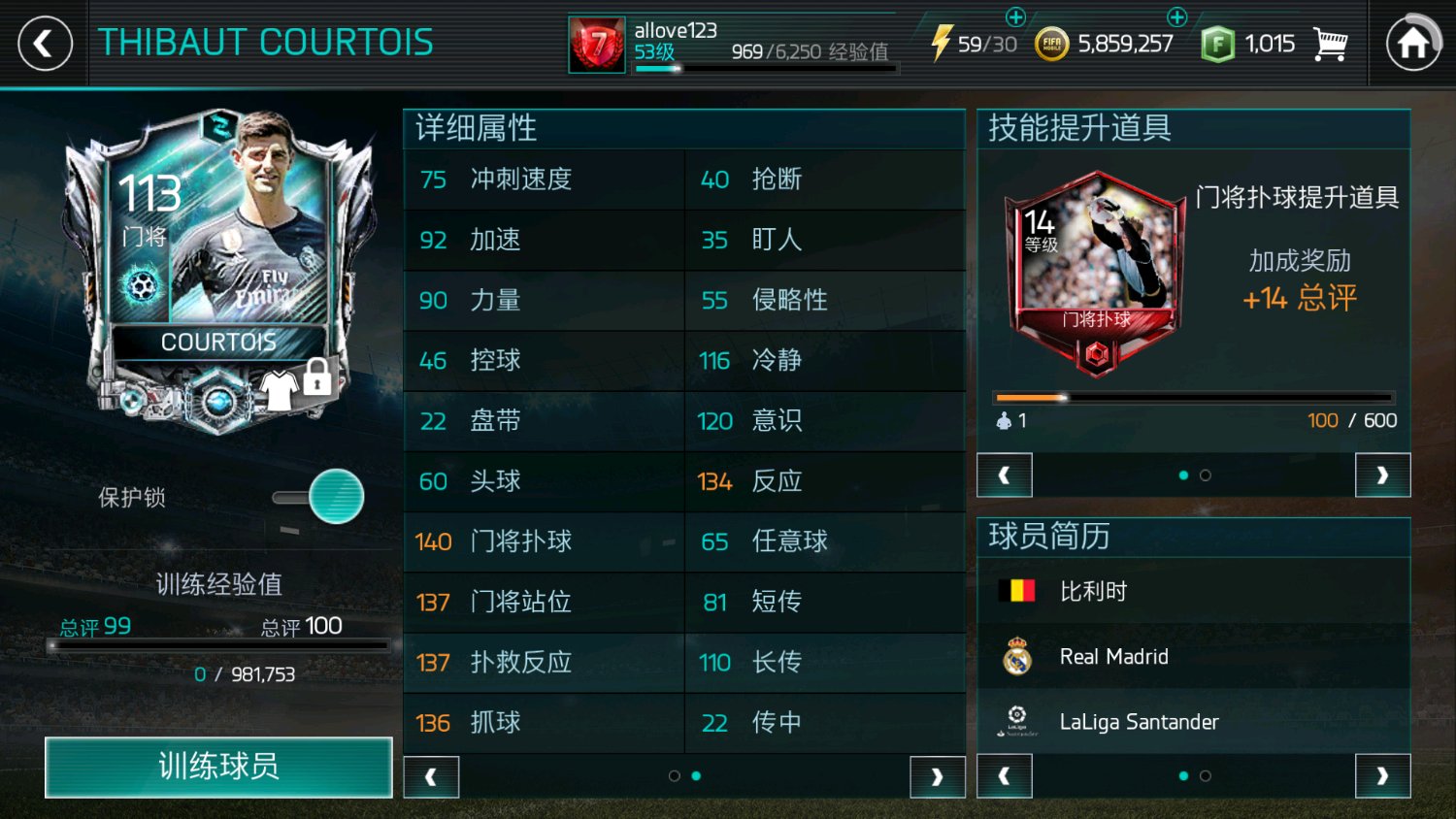The width and height of the screenshot is (1456, 819).
Task: Tap the white jersey icon on player card
Action: click(279, 389)
